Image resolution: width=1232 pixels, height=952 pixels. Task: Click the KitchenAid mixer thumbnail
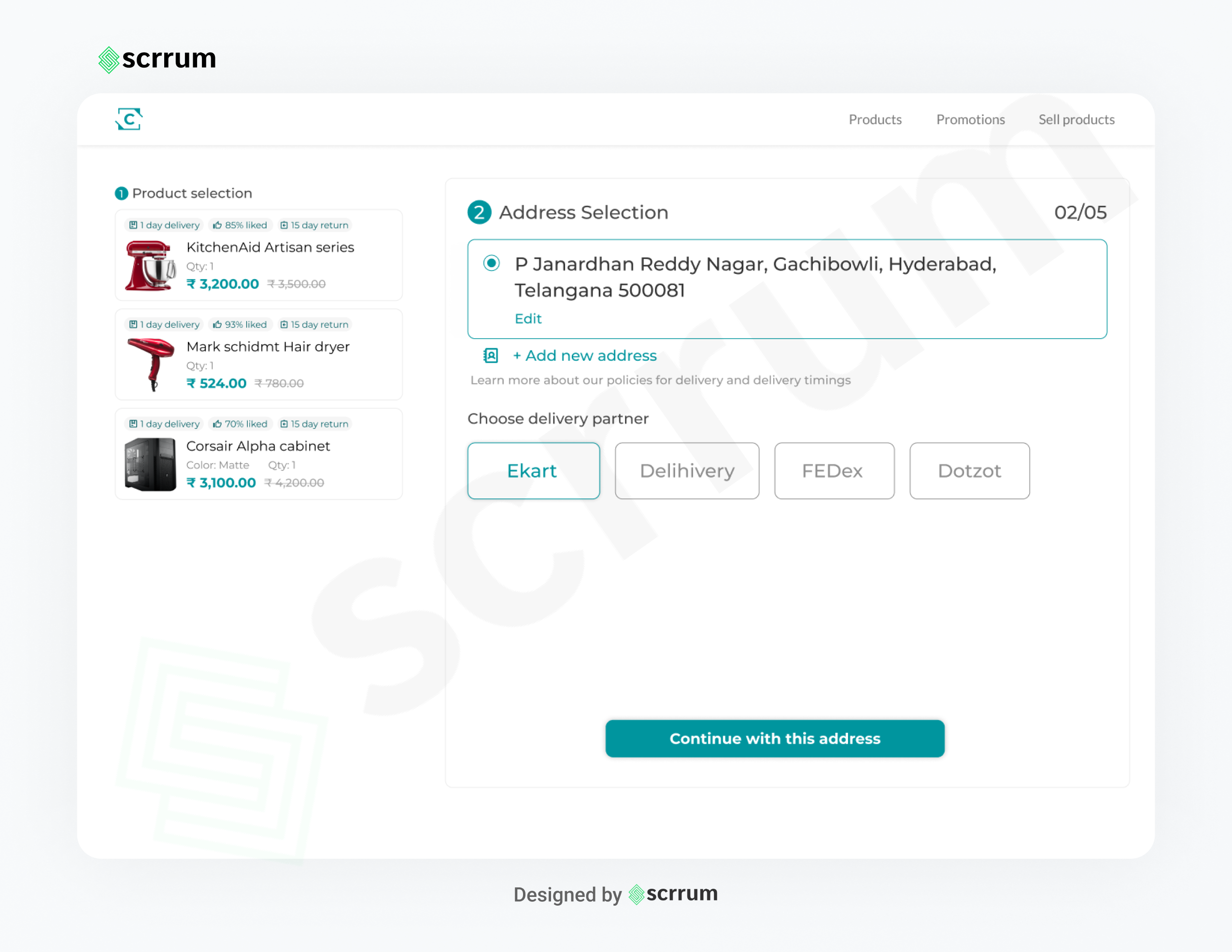coord(150,266)
